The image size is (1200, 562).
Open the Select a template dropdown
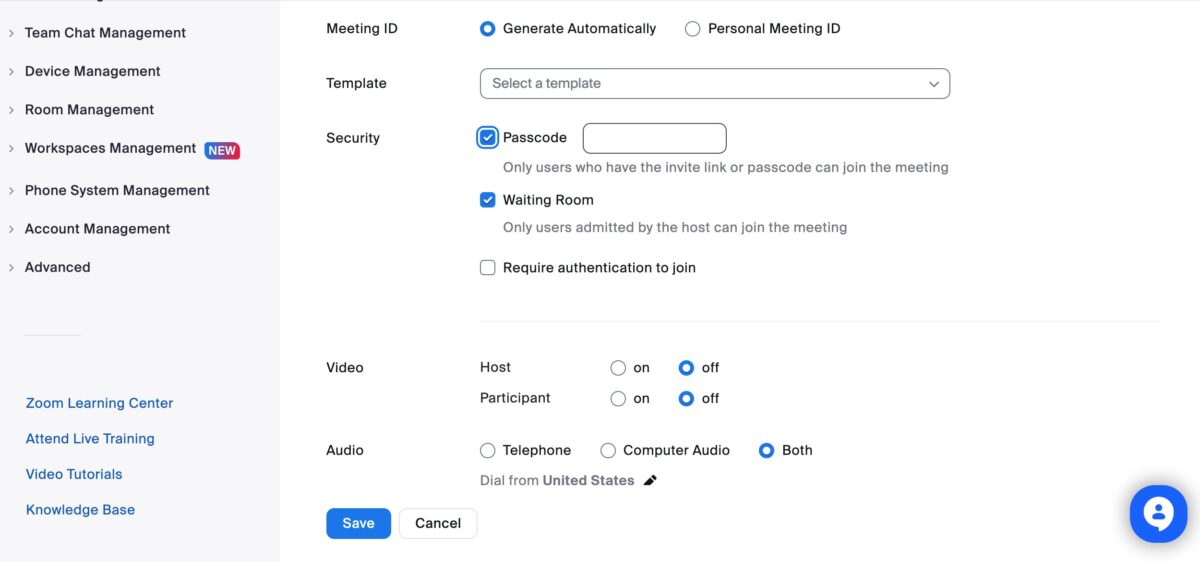[x=714, y=84]
